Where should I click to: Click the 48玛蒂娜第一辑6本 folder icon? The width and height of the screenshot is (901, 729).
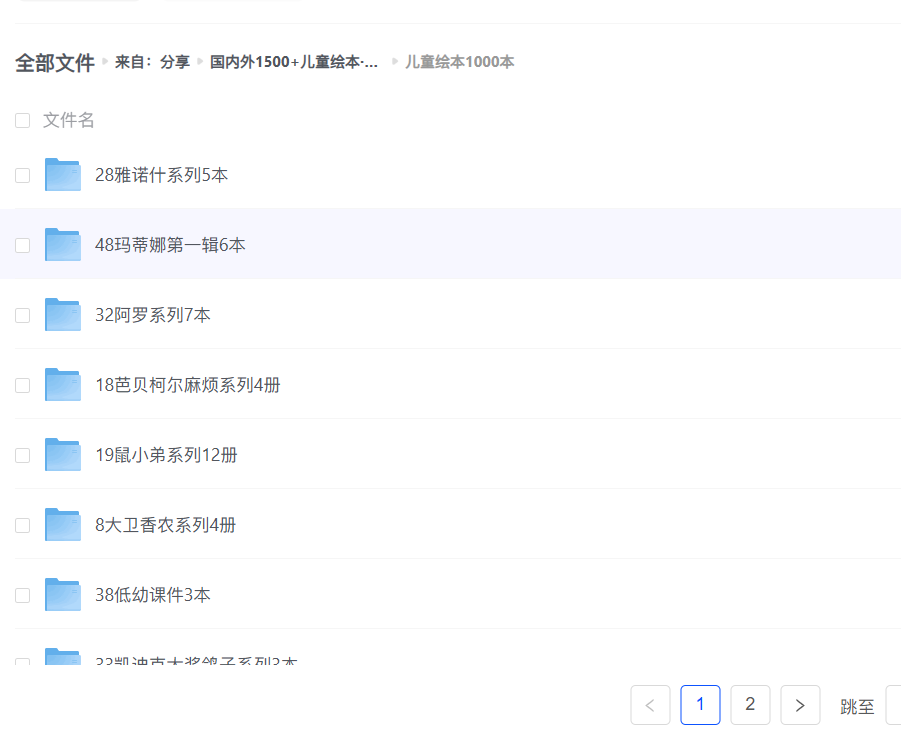62,245
